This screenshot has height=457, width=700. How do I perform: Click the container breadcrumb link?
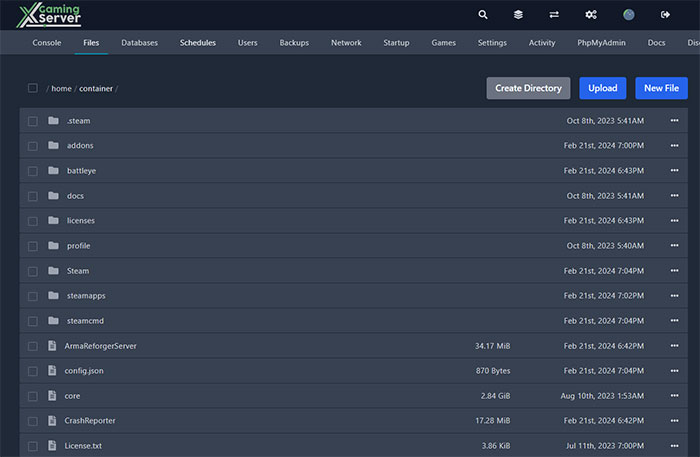coord(96,88)
